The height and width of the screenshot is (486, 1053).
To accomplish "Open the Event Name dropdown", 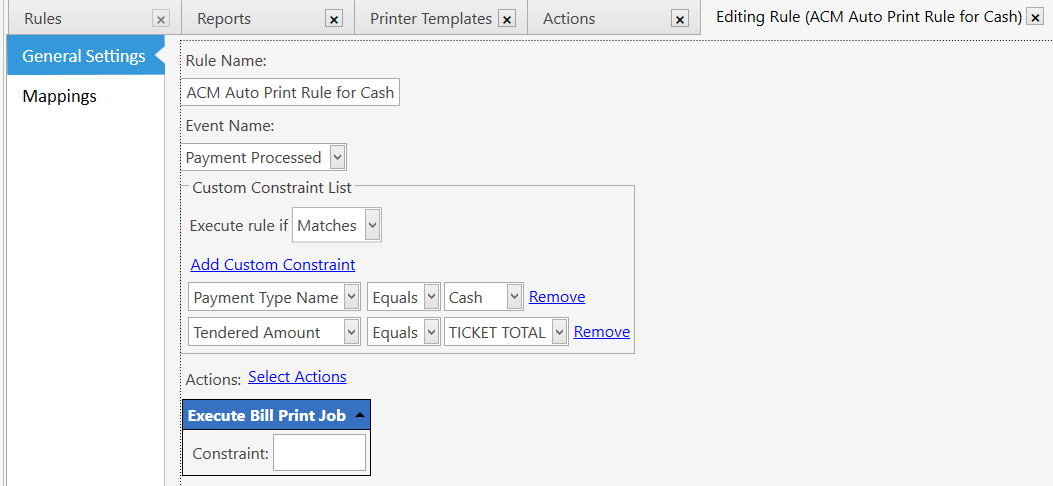I will 337,157.
